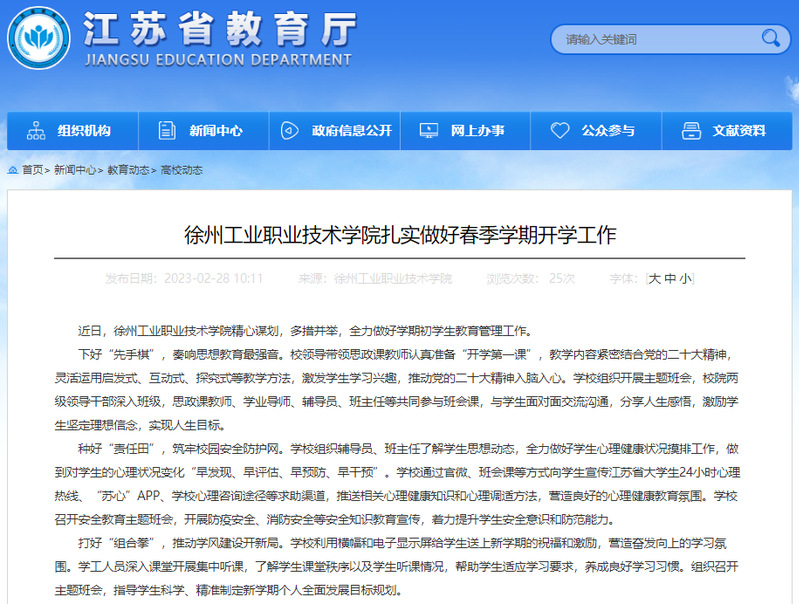Click the 文献资料 archive icon
Screen dimensions: 799x604
click(689, 131)
